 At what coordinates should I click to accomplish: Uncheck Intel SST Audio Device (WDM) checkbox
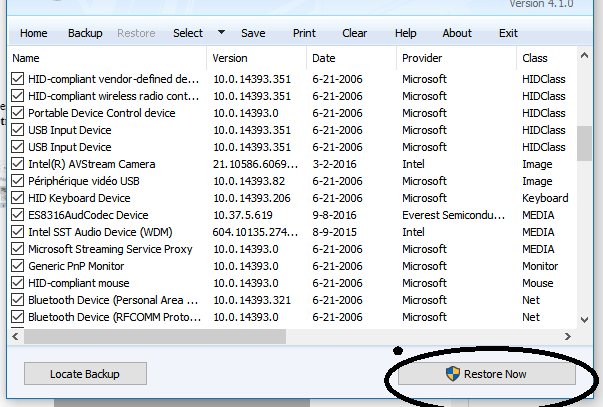point(17,232)
